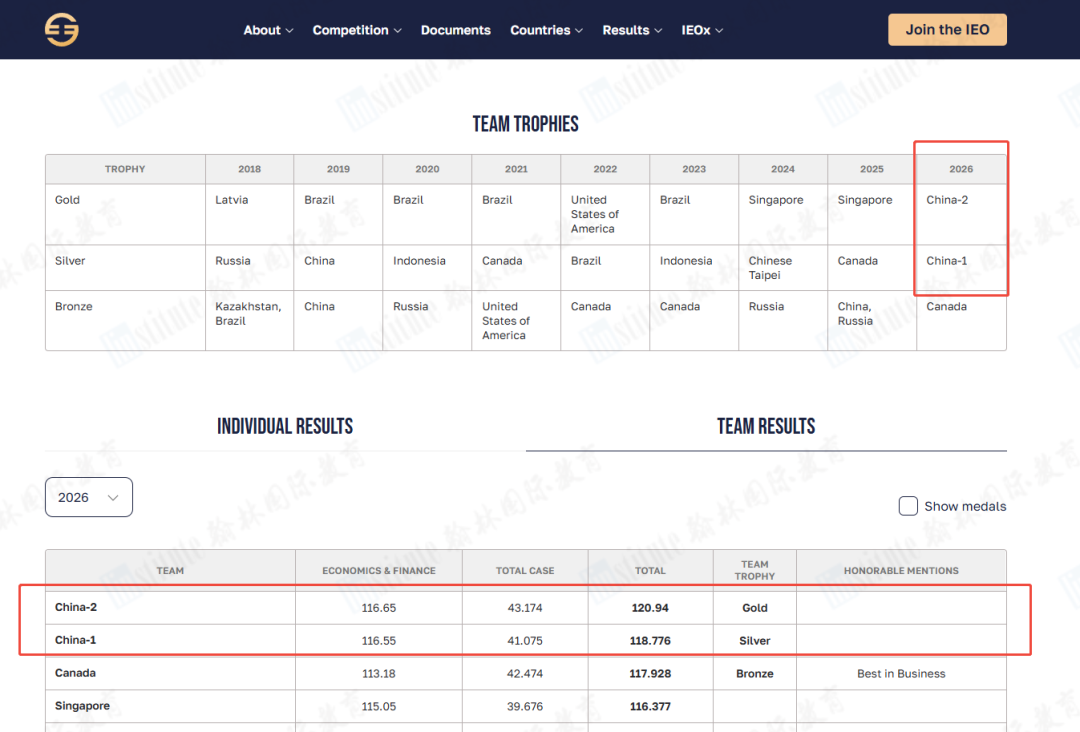This screenshot has width=1080, height=732.
Task: Expand the IEOx menu
Action: point(702,30)
